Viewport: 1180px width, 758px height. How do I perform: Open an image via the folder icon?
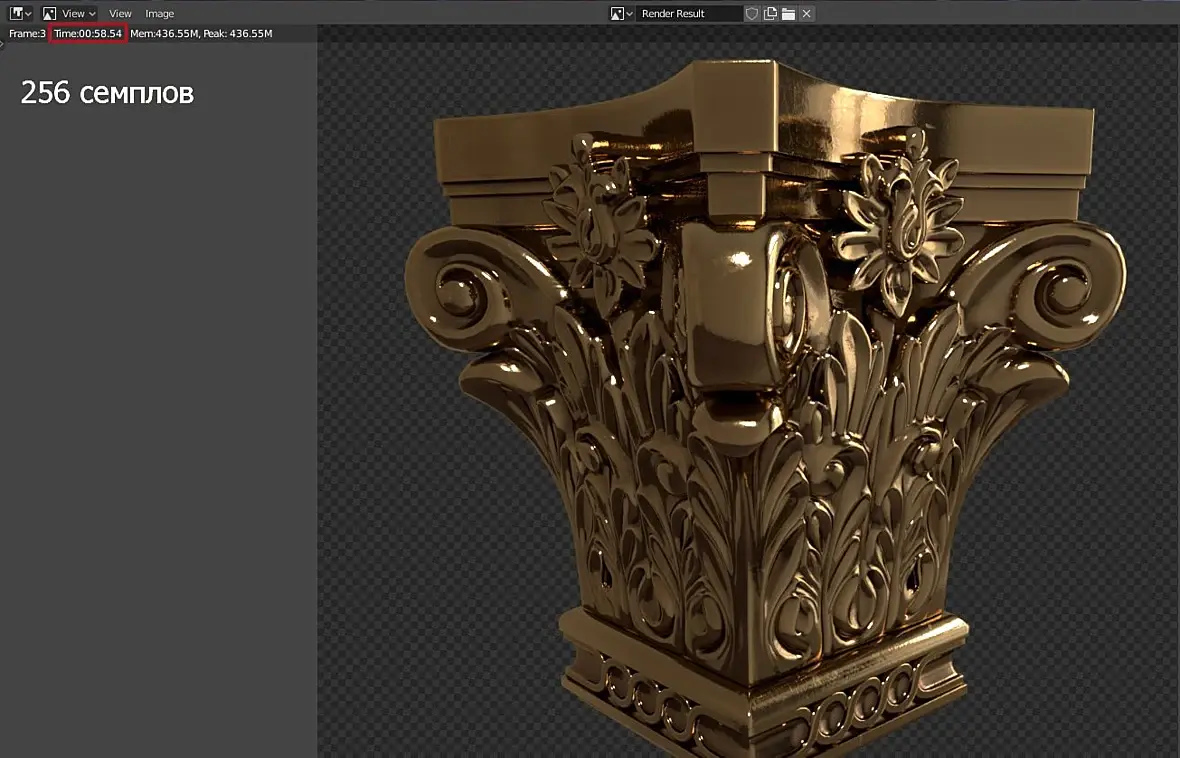tap(788, 13)
